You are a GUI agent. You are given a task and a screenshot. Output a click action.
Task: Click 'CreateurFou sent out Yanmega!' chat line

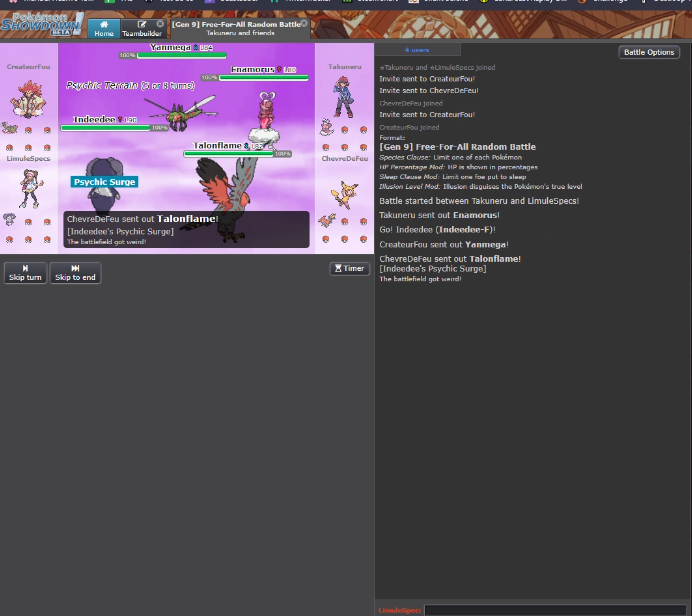pos(444,245)
